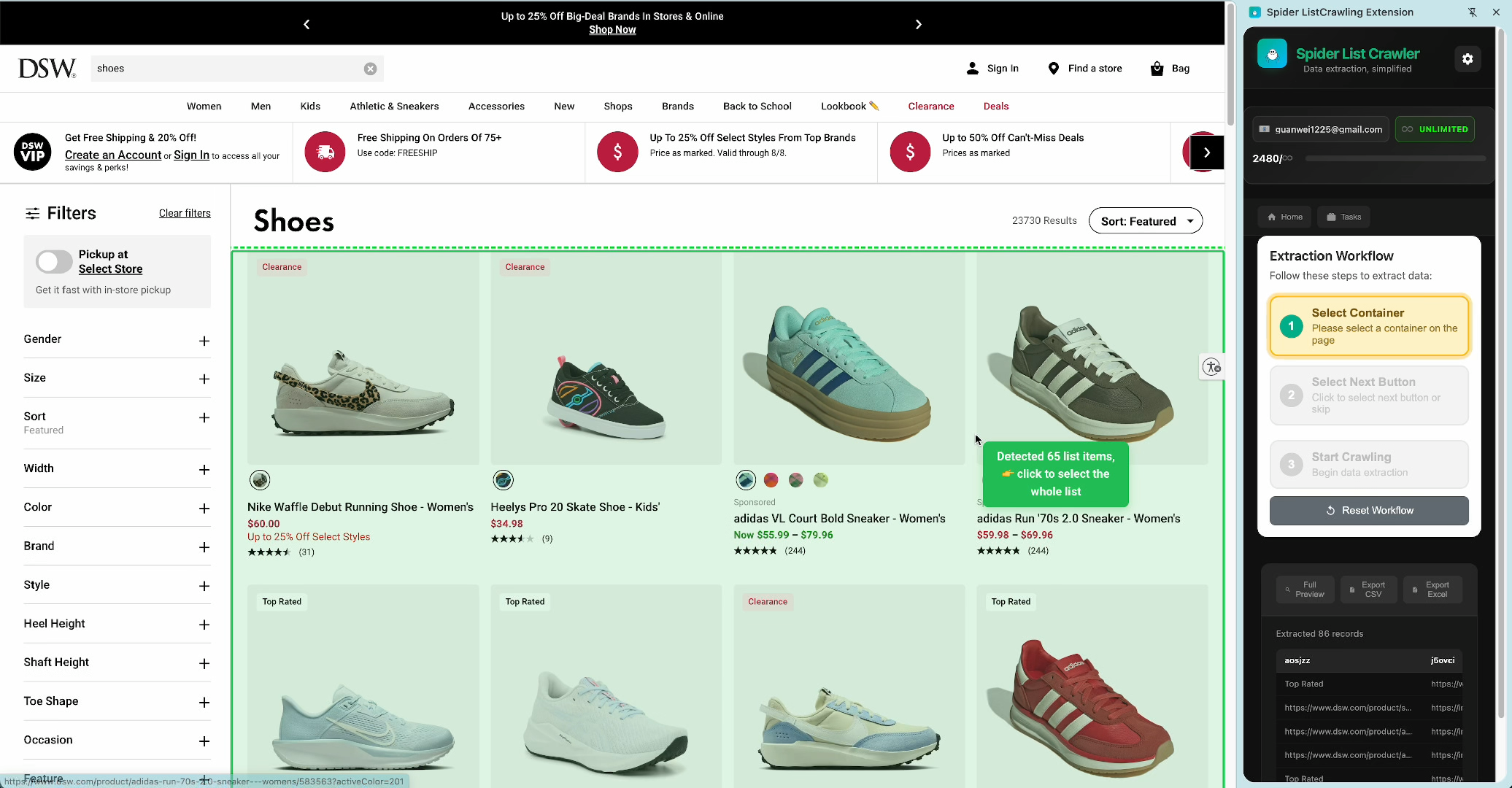Advance the offers carousel with right arrow

pyautogui.click(x=1207, y=152)
